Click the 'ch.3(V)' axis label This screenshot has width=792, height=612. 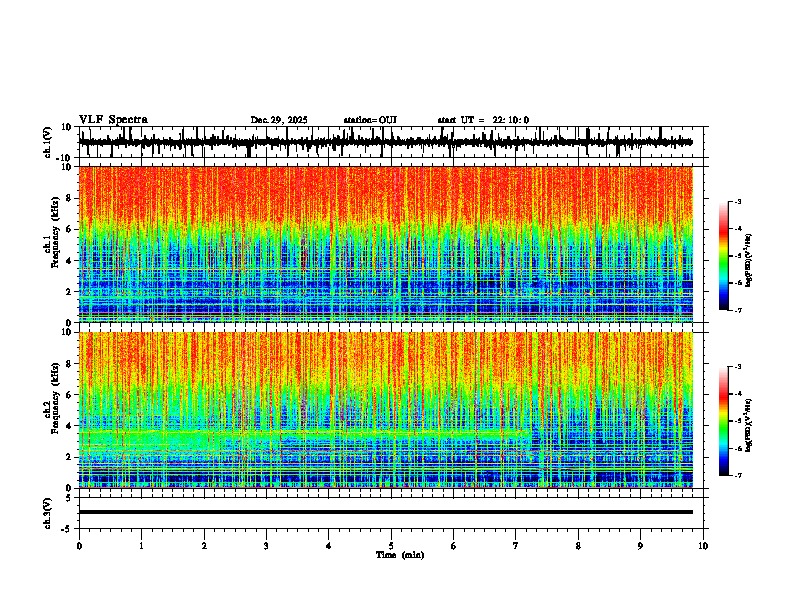[48, 513]
